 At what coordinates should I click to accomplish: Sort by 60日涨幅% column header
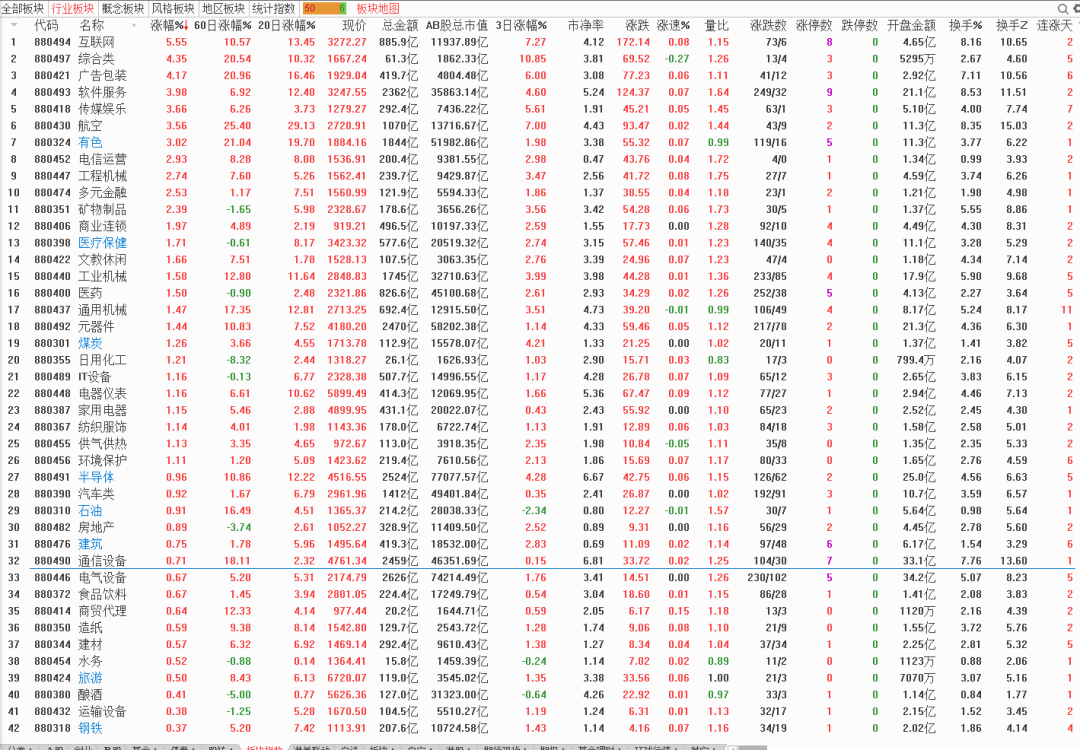coord(222,25)
